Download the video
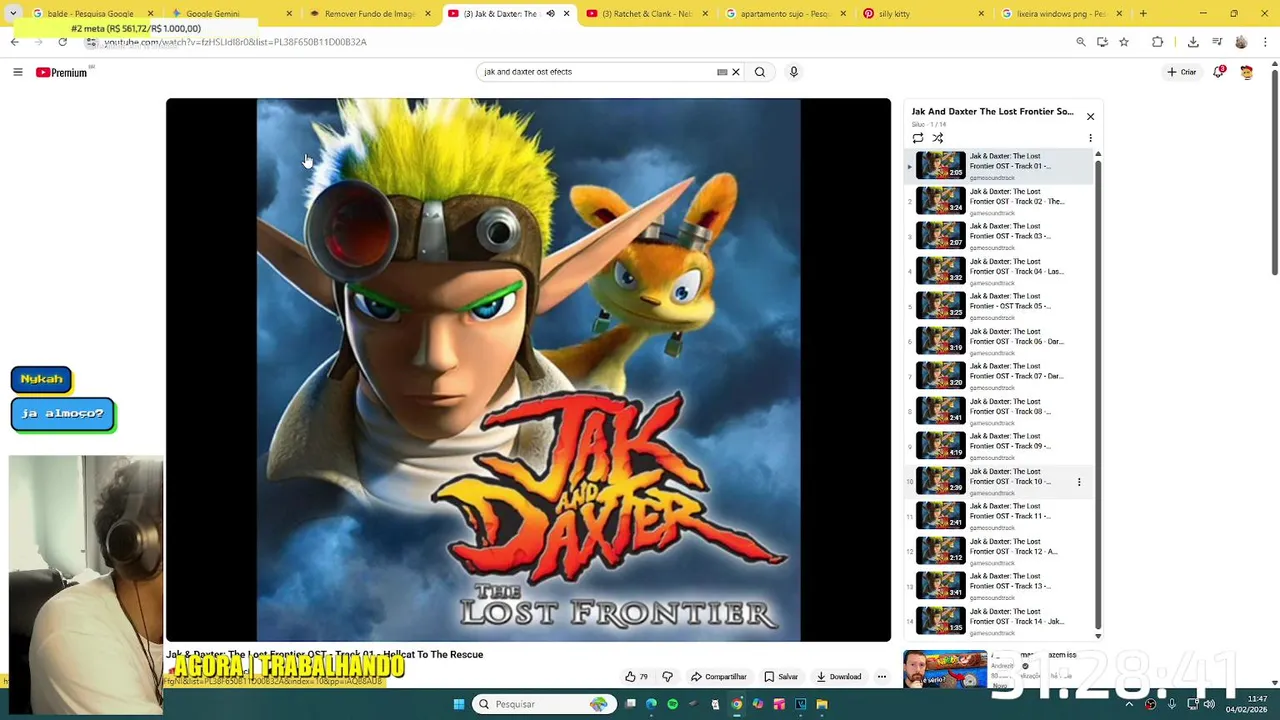 tap(838, 677)
